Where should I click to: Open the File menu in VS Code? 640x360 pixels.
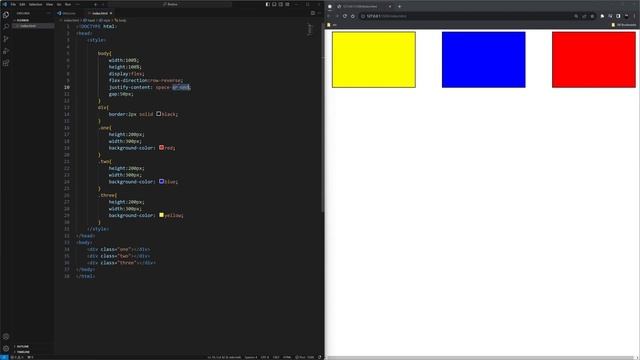pyautogui.click(x=13, y=4)
